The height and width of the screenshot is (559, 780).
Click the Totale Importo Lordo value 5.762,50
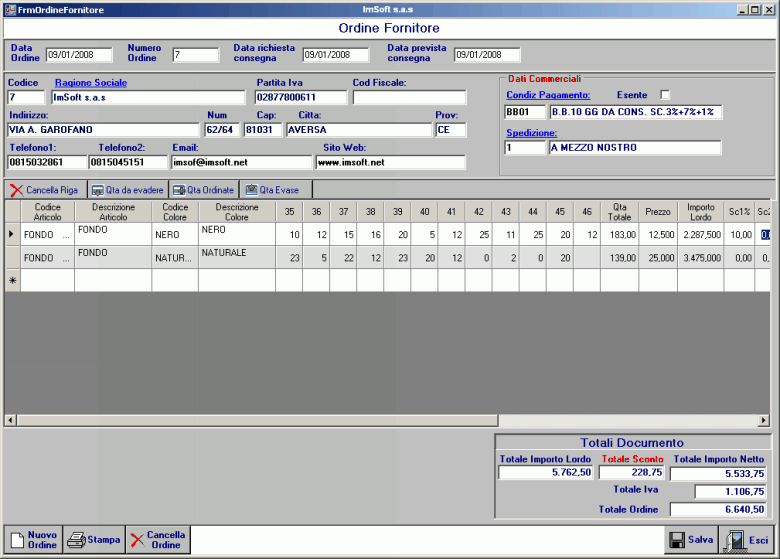(546, 472)
